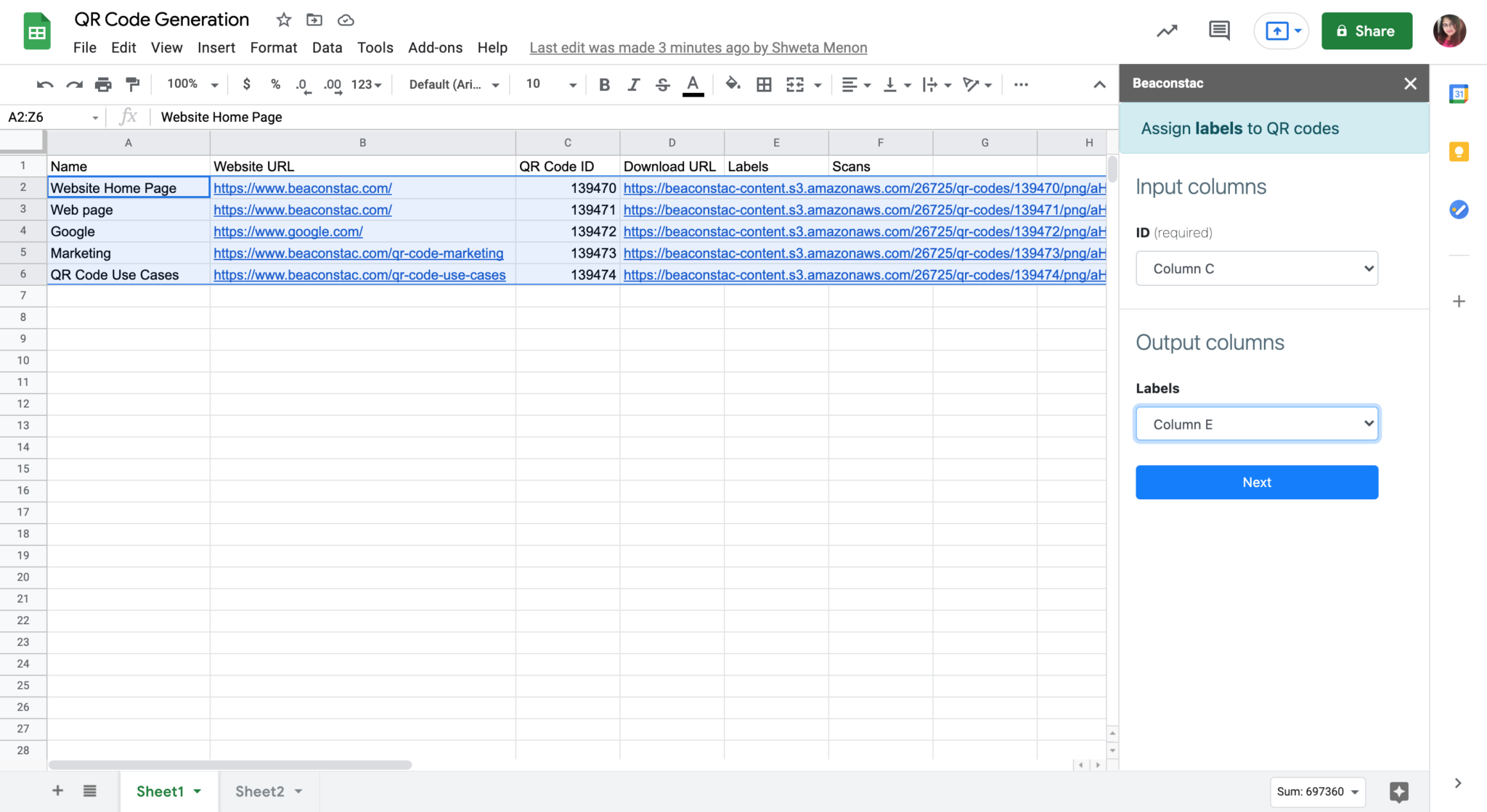Open Google Keep from the sidebar
Image resolution: width=1487 pixels, height=812 pixels.
1459,152
